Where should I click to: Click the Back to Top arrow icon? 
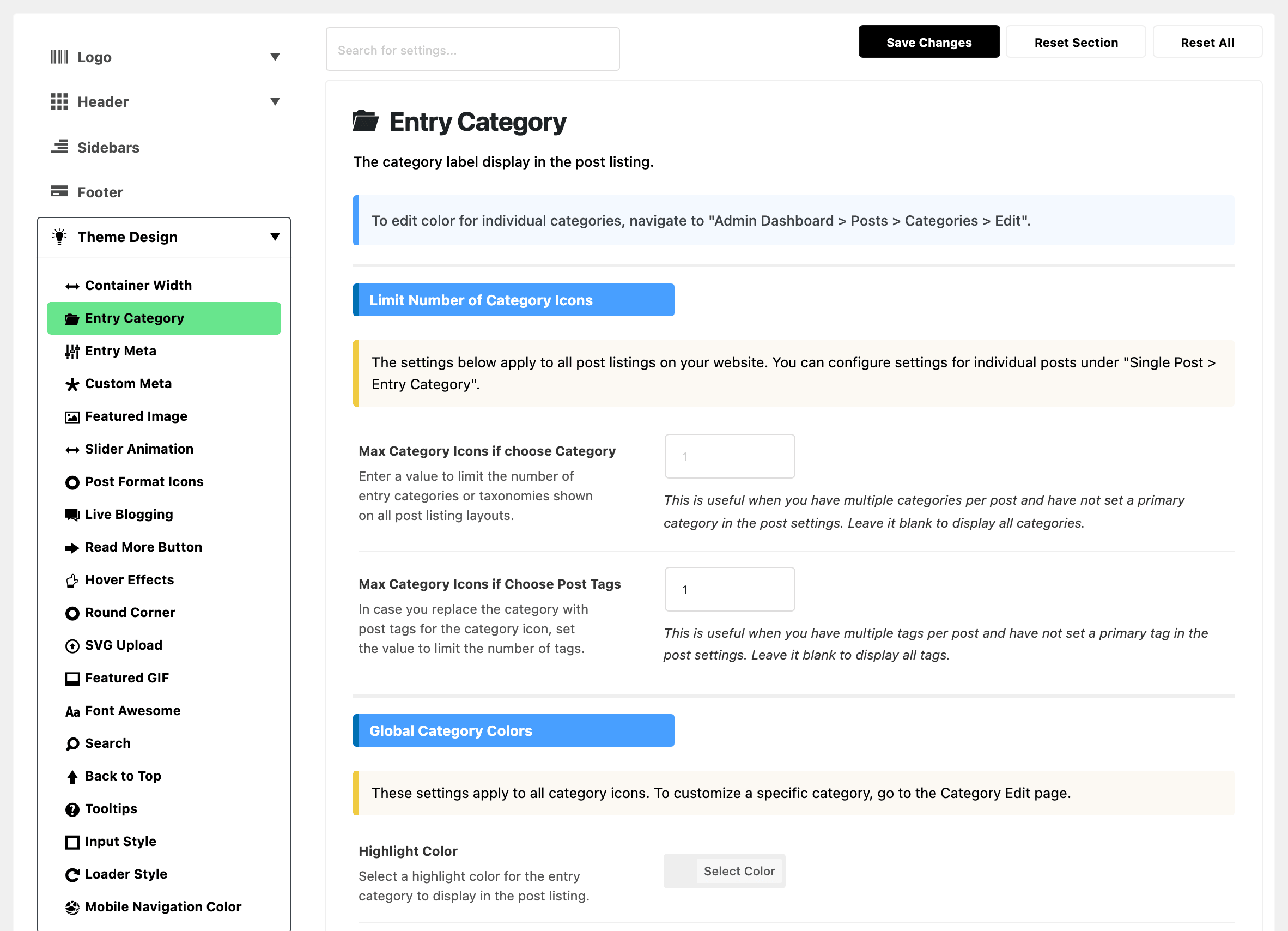[72, 777]
